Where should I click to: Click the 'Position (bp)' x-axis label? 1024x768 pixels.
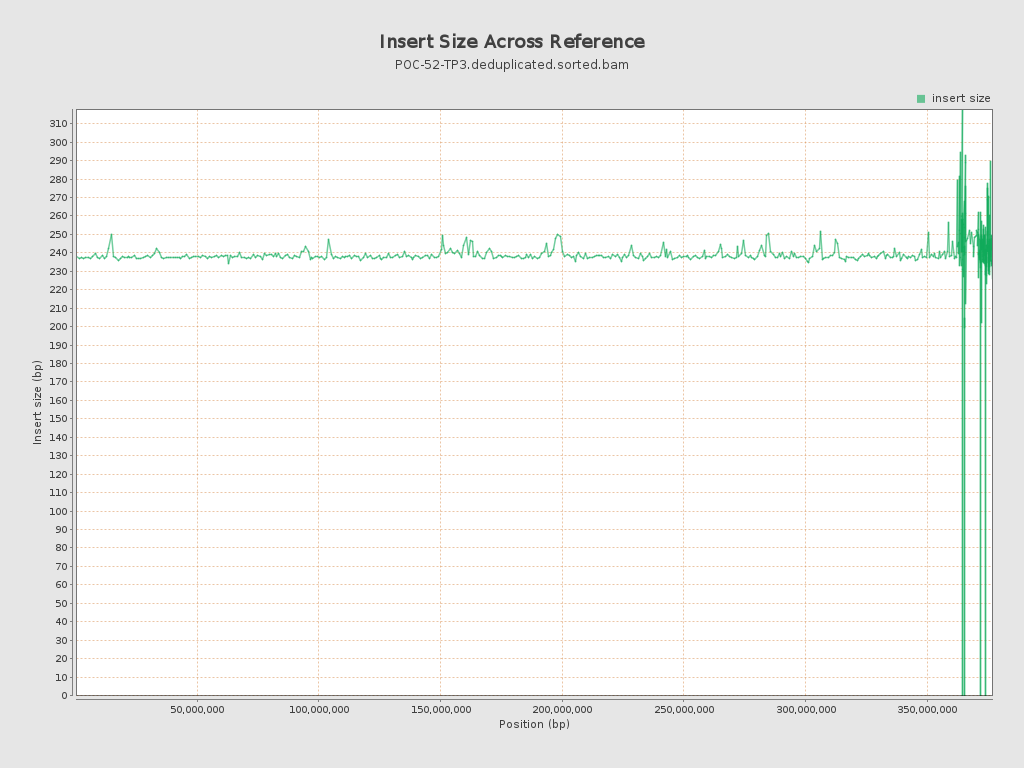[534, 724]
